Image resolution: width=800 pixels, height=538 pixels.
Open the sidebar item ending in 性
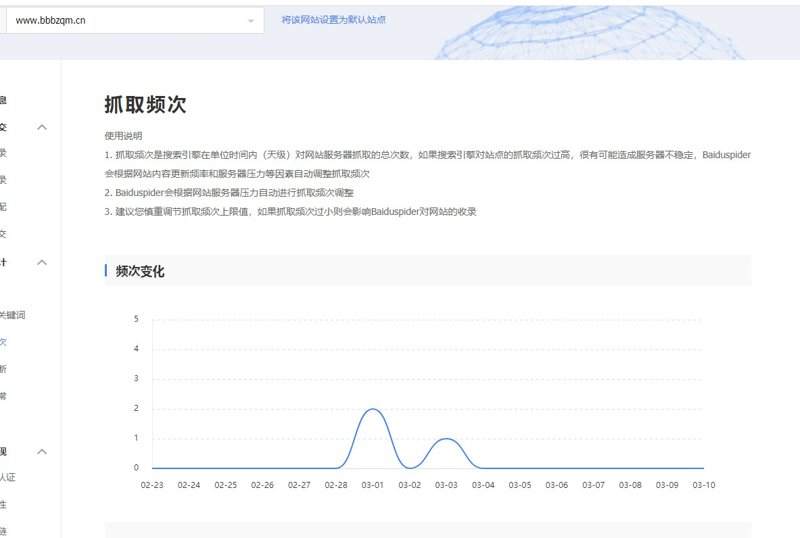[x=4, y=504]
